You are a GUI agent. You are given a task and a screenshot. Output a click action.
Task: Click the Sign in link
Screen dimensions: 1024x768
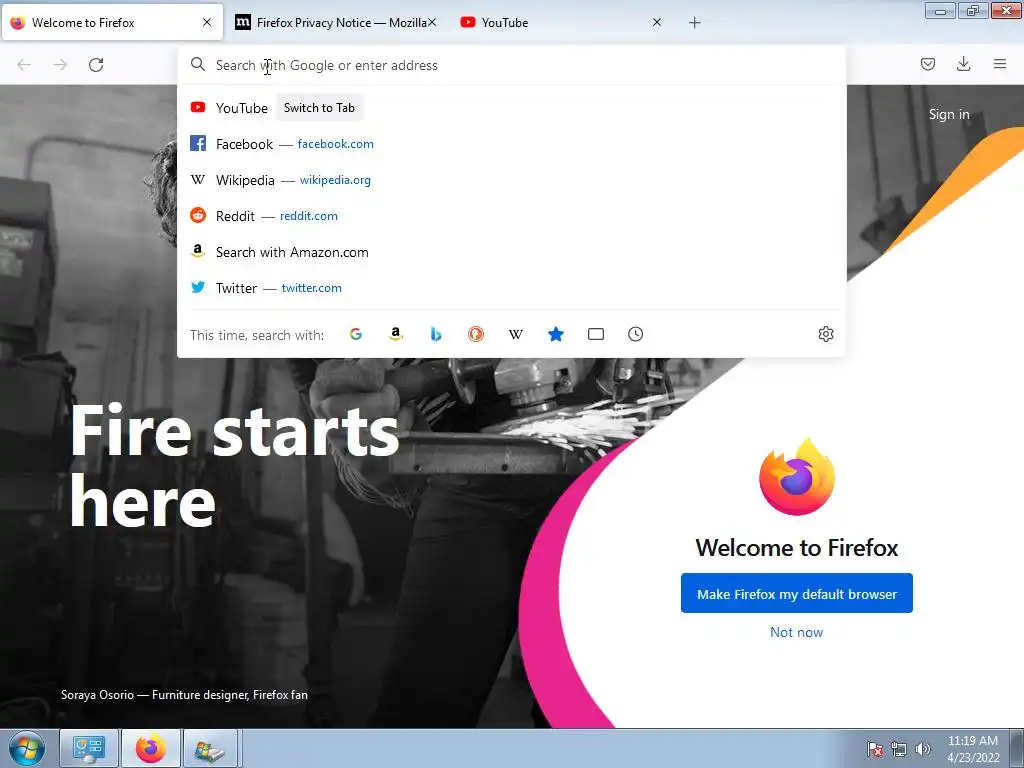tap(949, 114)
